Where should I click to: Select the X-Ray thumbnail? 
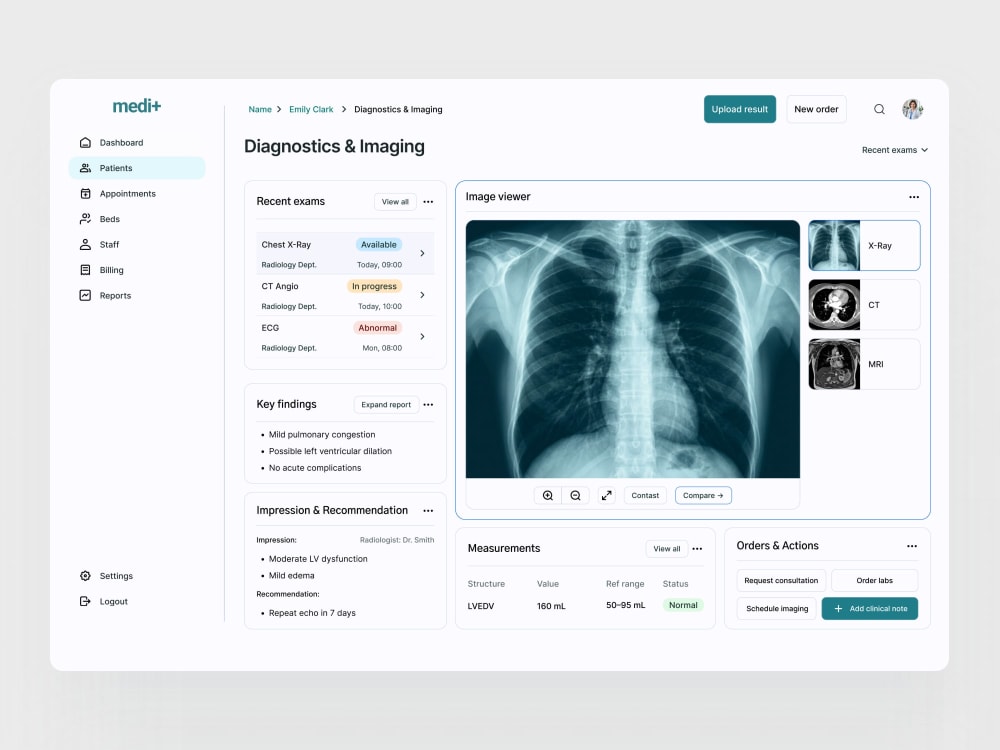pos(864,246)
